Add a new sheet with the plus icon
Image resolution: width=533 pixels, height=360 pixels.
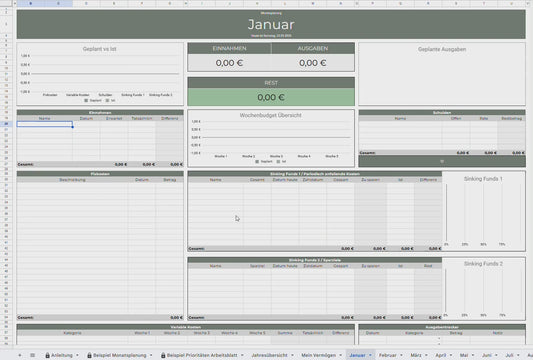(x=19, y=355)
